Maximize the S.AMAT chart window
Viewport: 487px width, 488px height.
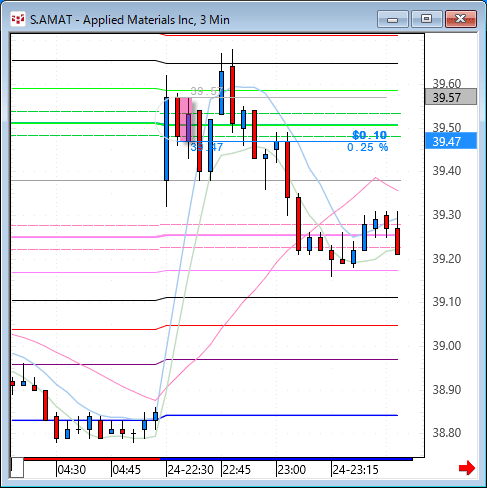tap(426, 19)
